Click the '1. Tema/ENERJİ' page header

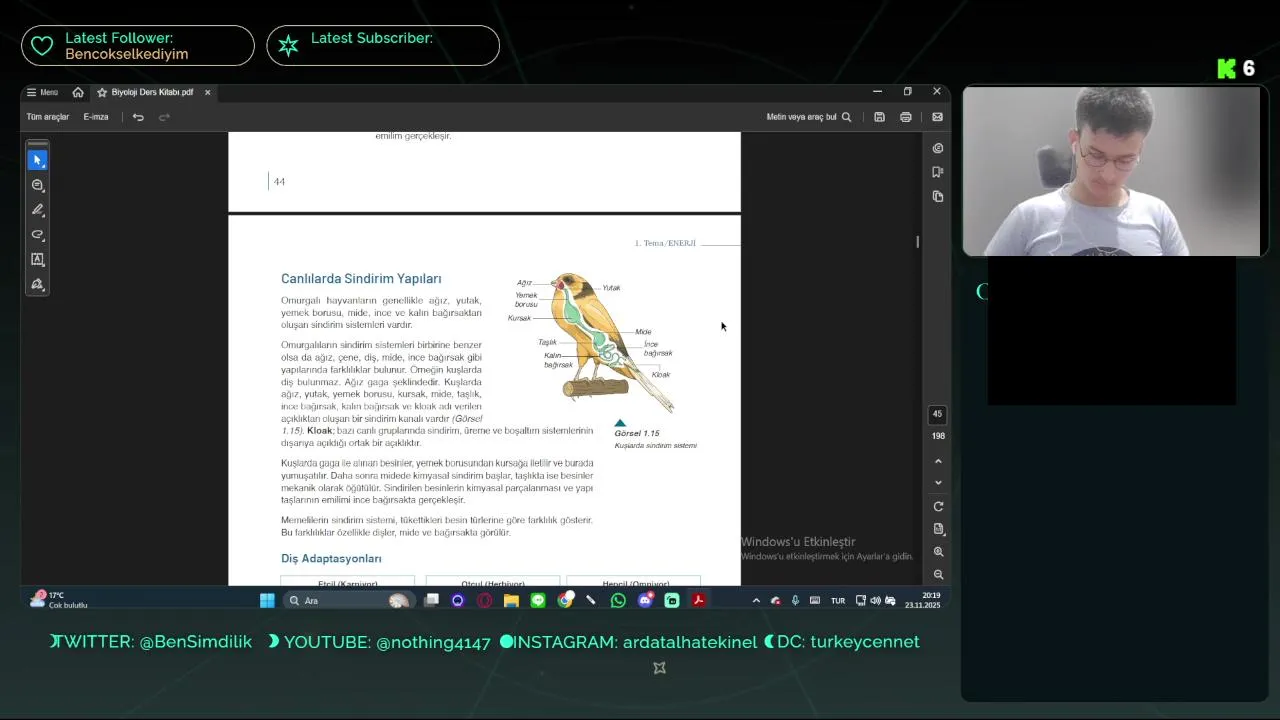(665, 243)
